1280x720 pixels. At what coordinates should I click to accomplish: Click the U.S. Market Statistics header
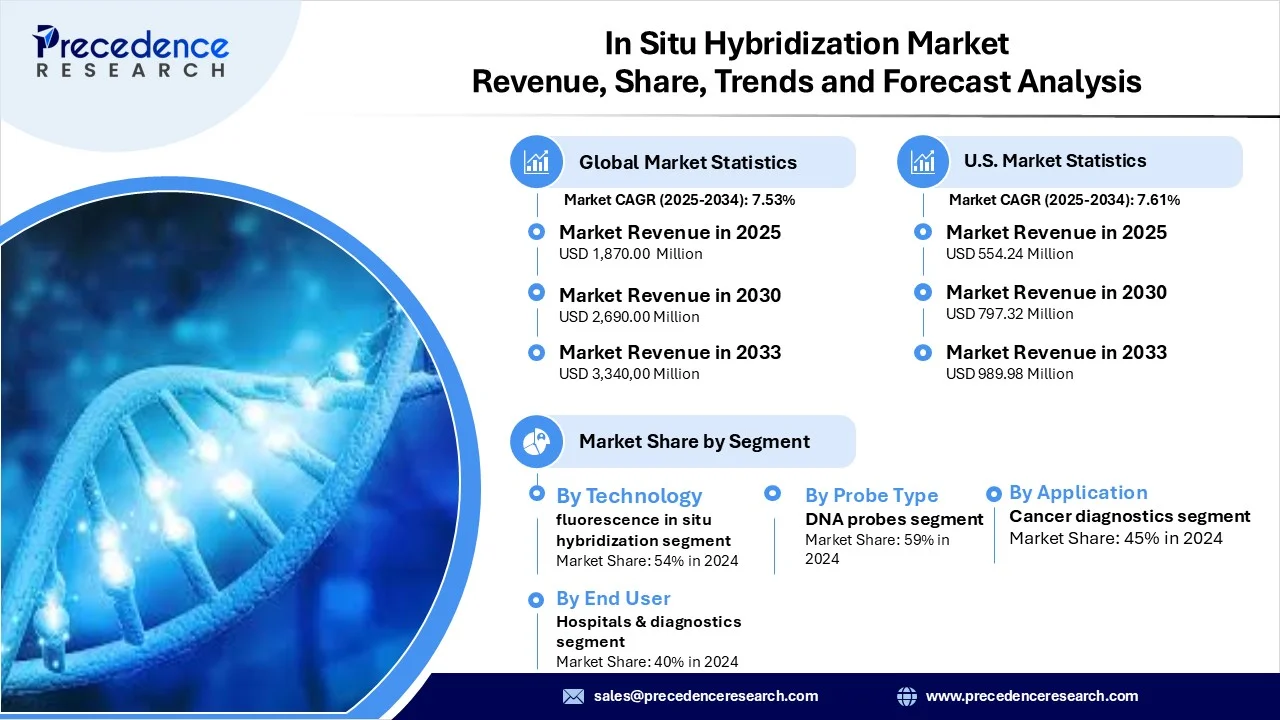pos(1055,161)
